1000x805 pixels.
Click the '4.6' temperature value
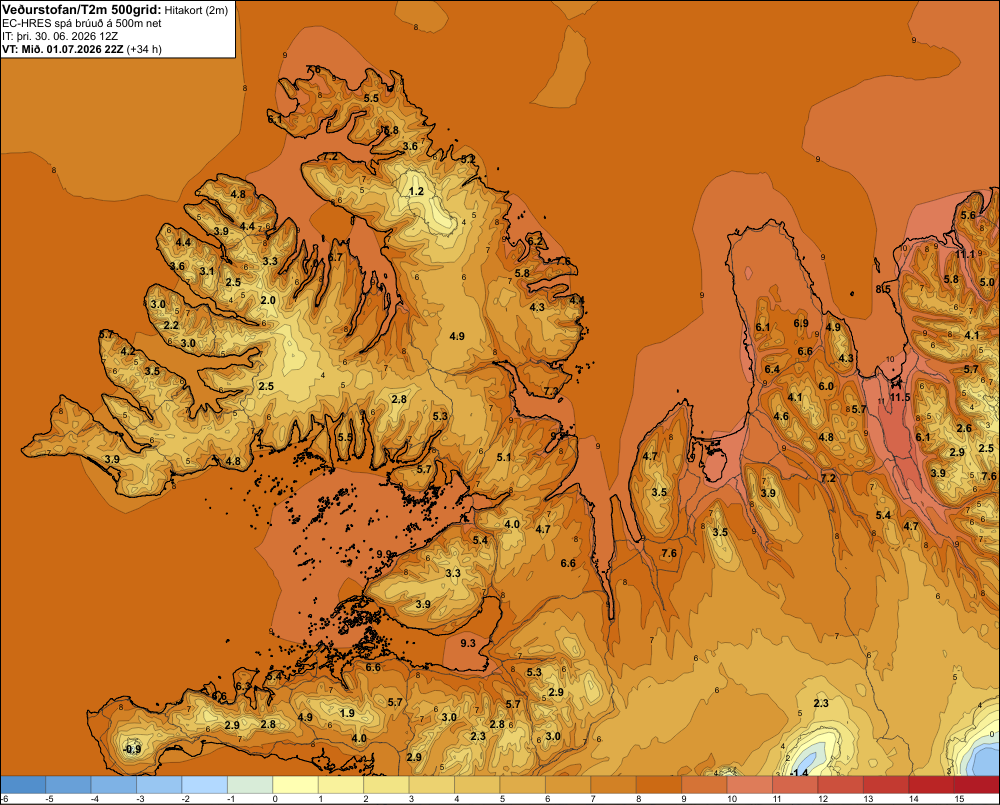click(x=781, y=417)
